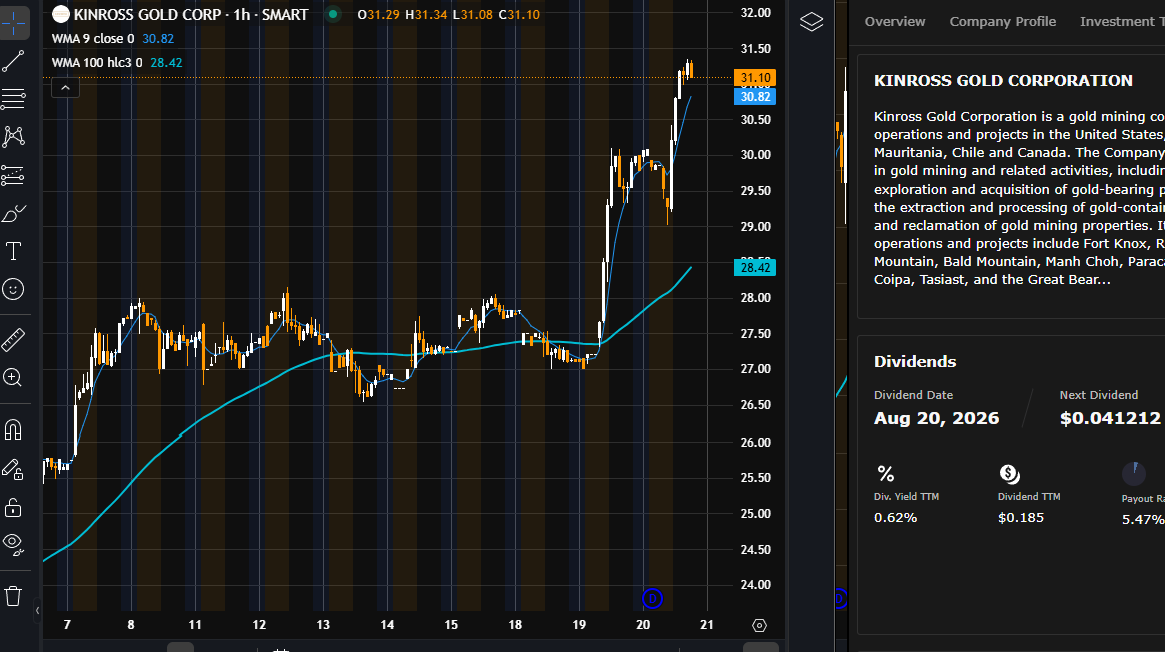Select the WMA 9 close indicator legend

[x=93, y=39]
